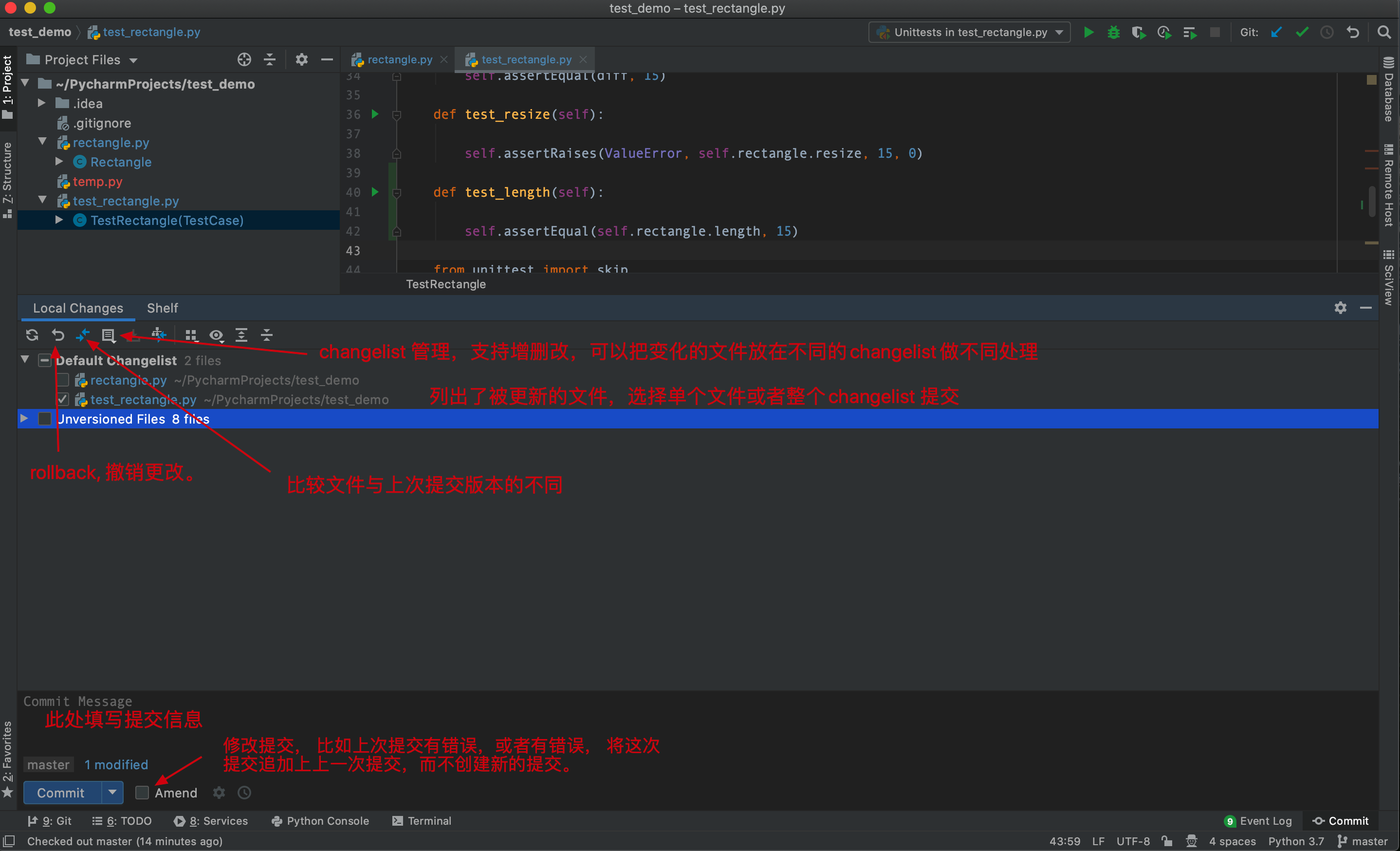Open the commit panel settings gear at right

click(1340, 308)
